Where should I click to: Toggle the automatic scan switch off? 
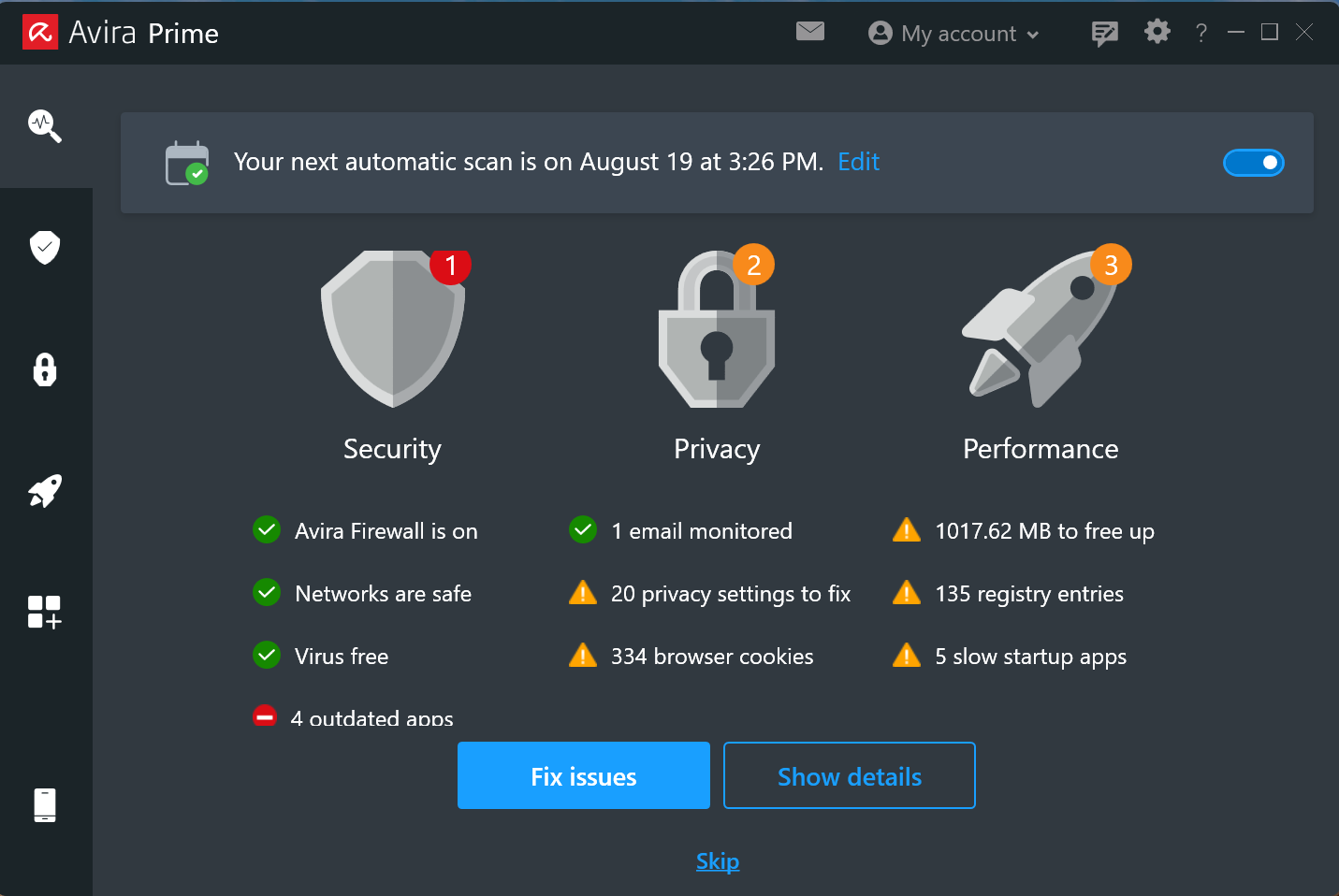(x=1254, y=163)
